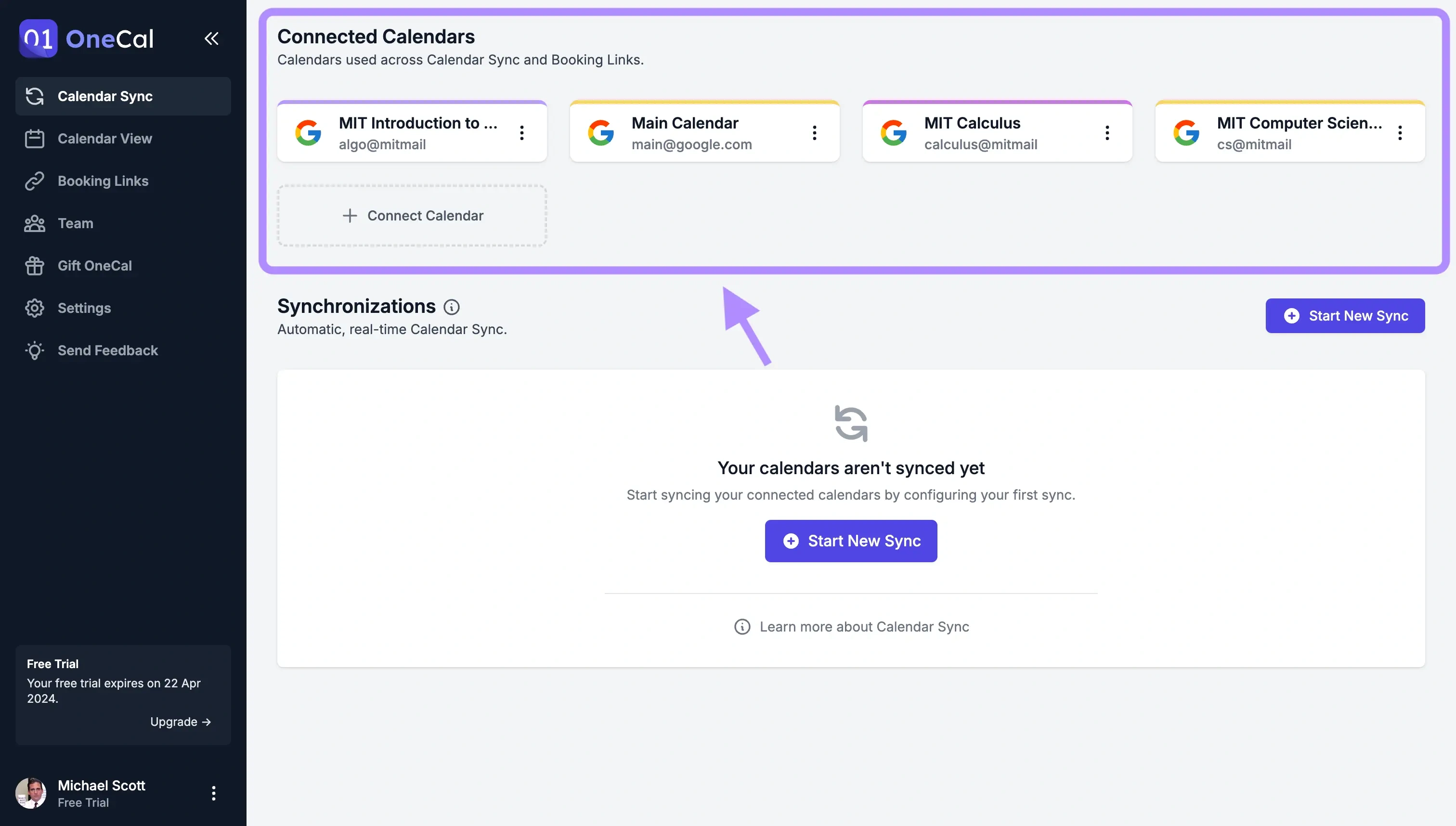Collapse the sidebar with double-chevron icon
The width and height of the screenshot is (1456, 826).
point(211,39)
